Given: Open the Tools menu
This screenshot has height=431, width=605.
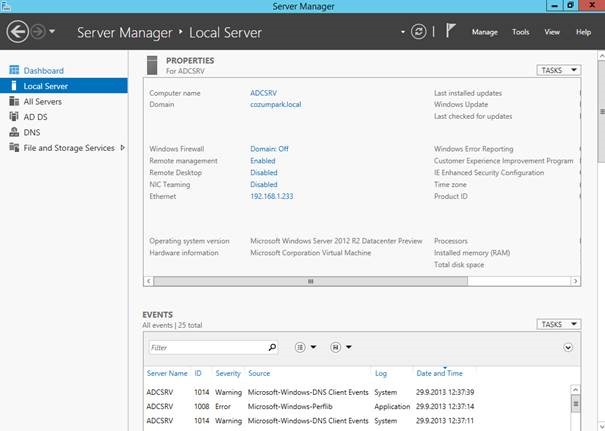Looking at the screenshot, I should coord(521,32).
